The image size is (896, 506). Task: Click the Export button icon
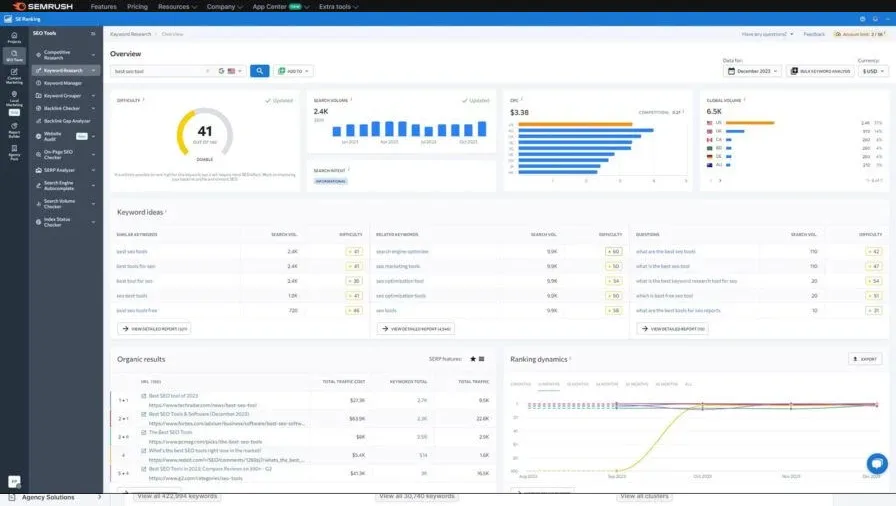point(855,359)
